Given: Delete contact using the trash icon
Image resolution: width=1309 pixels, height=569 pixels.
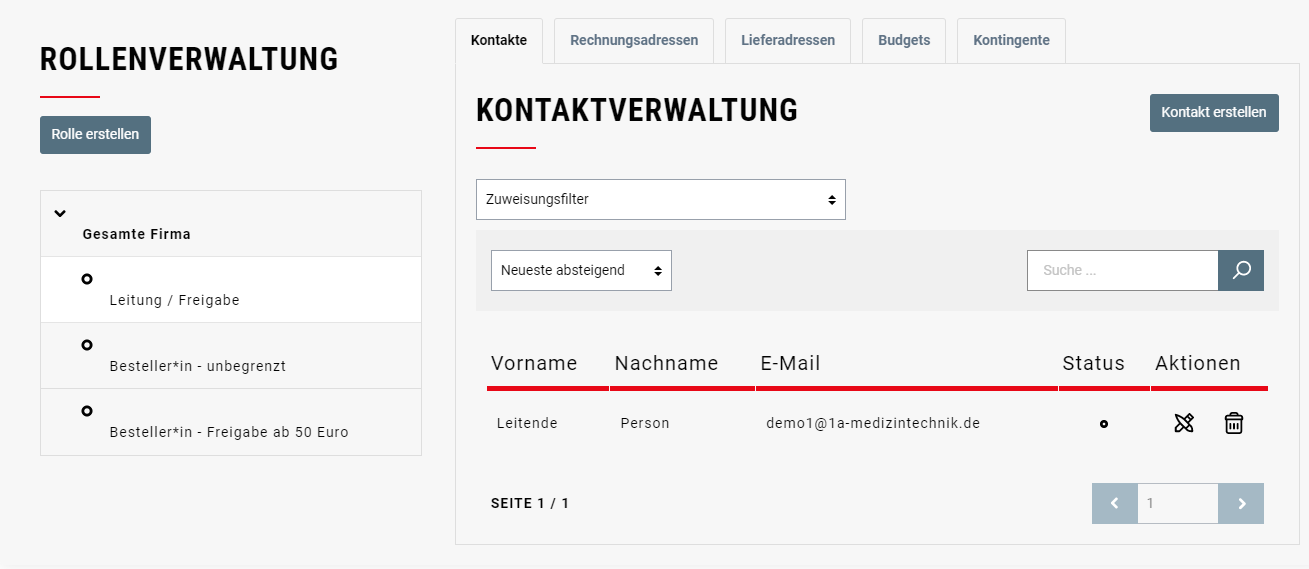Looking at the screenshot, I should 1234,423.
